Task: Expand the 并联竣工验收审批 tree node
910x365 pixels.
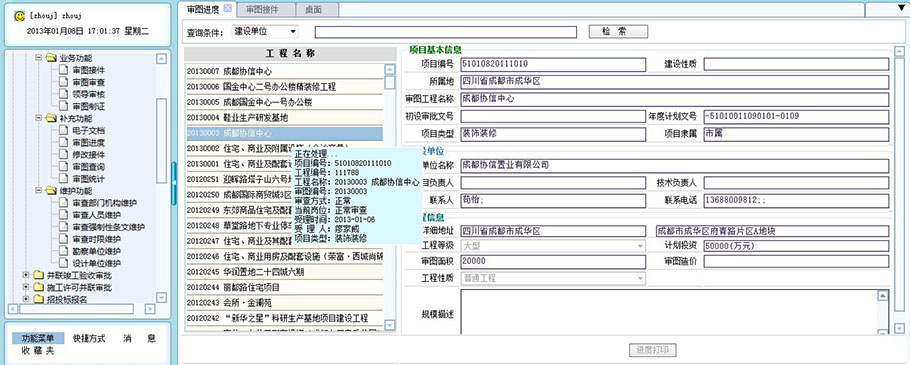Action: pyautogui.click(x=26, y=275)
